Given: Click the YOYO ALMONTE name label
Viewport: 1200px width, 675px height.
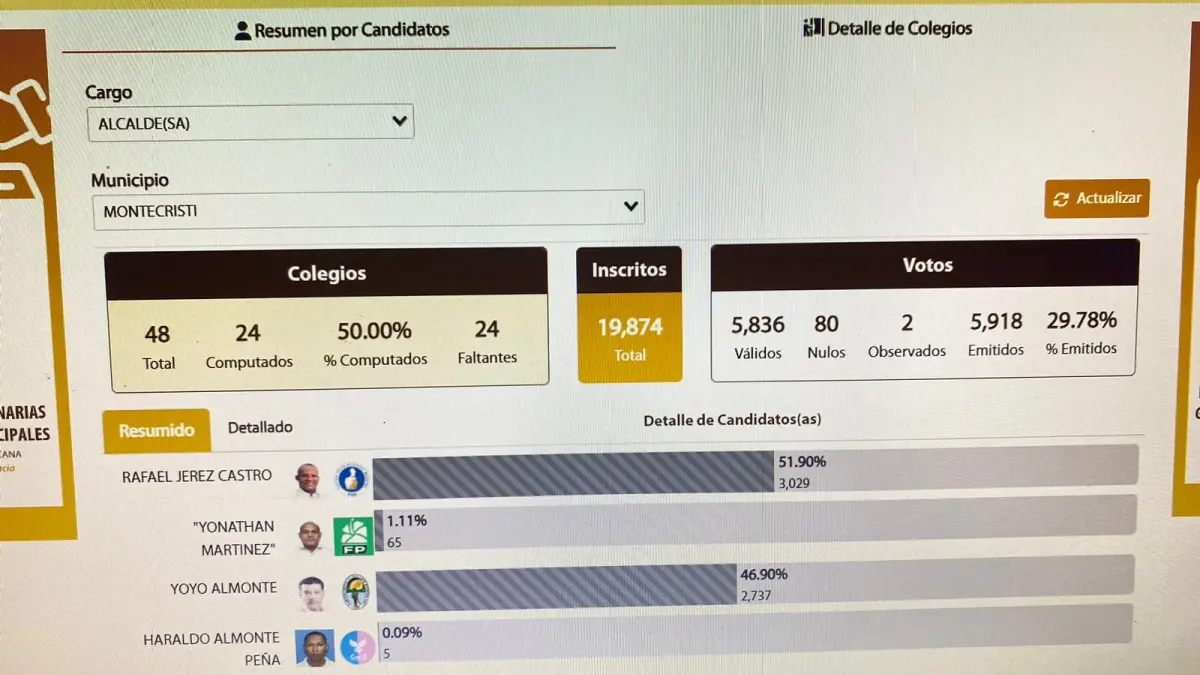Looking at the screenshot, I should tap(223, 588).
